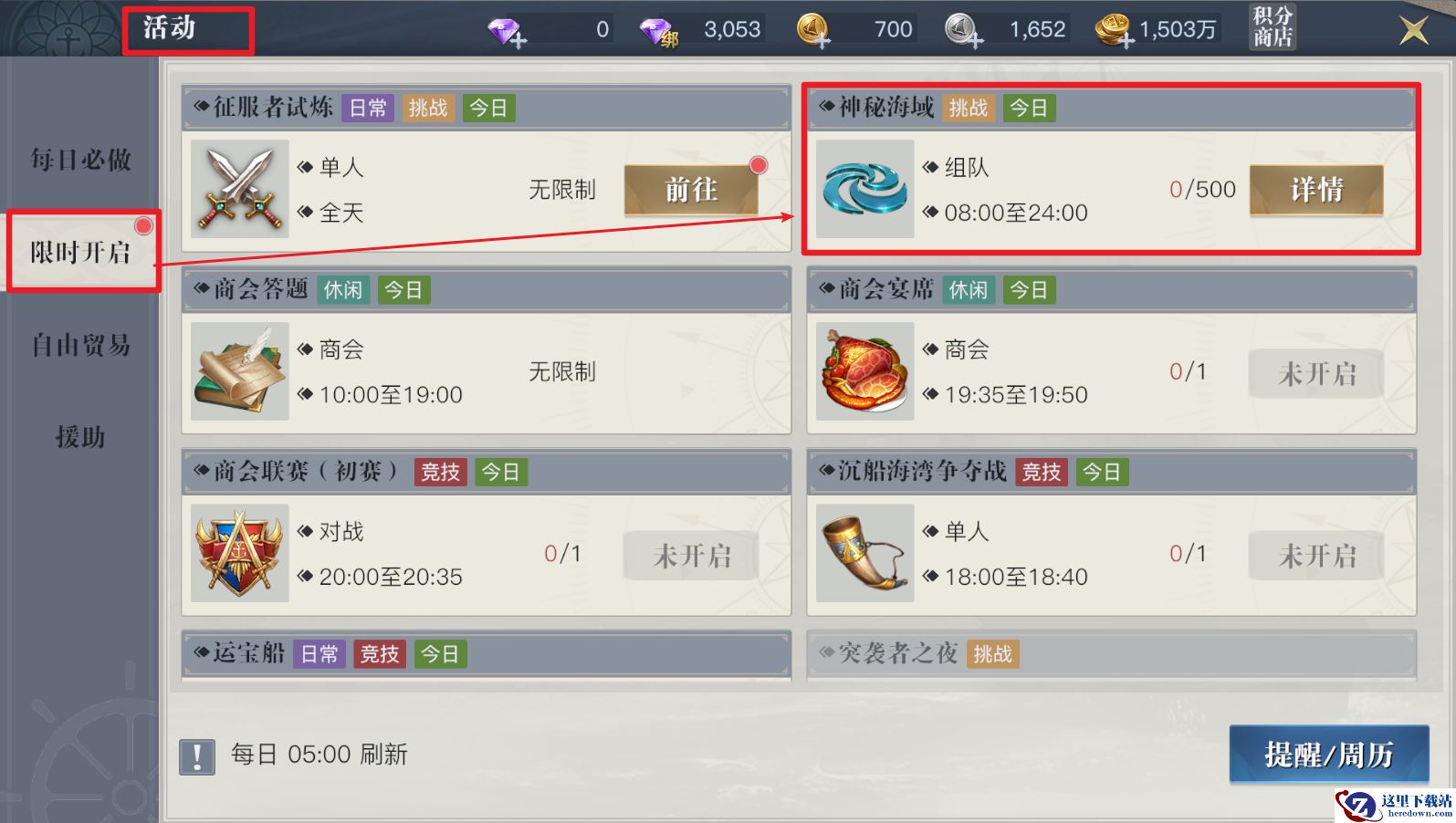
Task: Add silver coins via silver coin icon
Action: click(x=961, y=31)
